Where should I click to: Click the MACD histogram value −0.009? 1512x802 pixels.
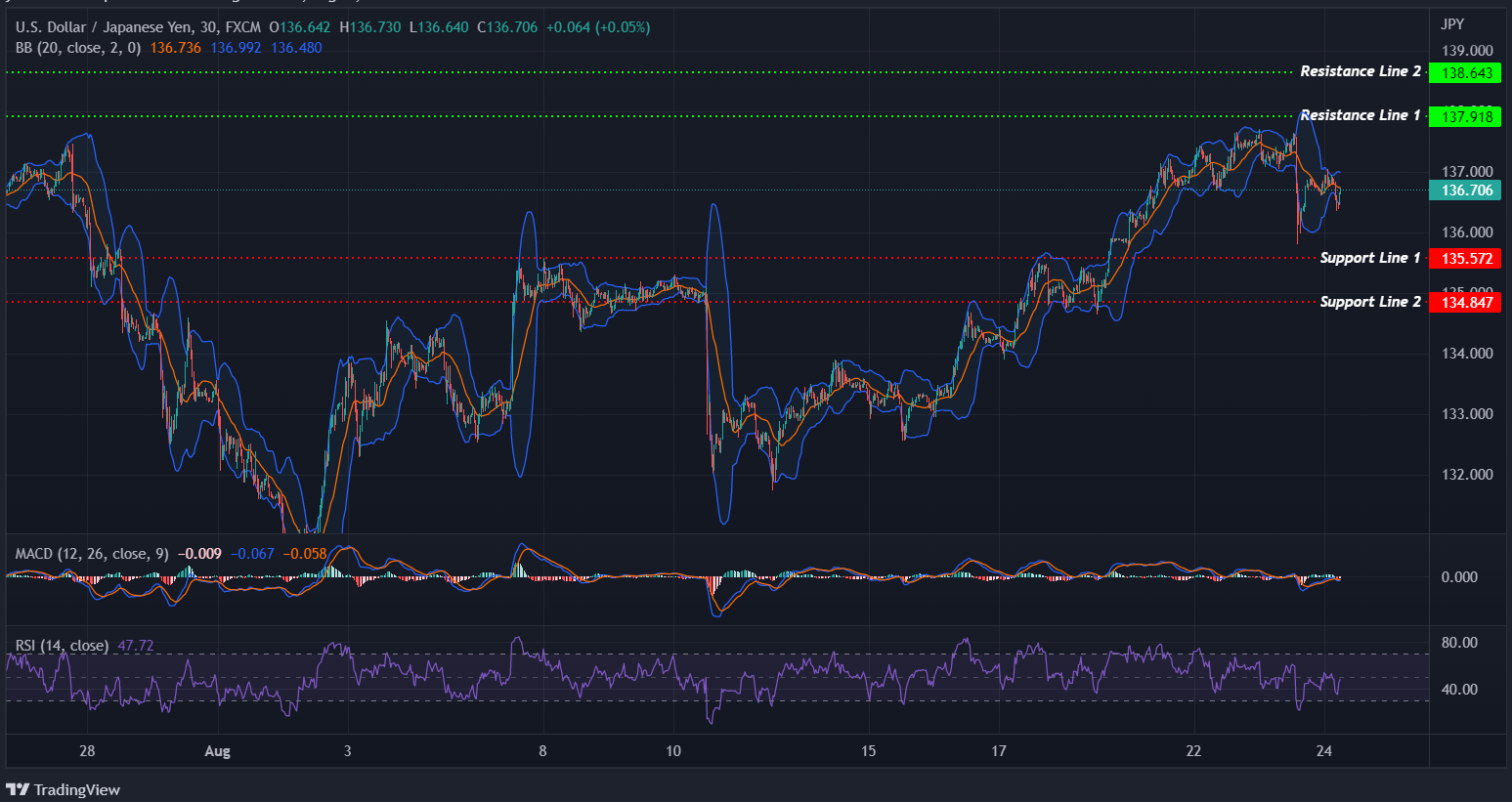(201, 553)
